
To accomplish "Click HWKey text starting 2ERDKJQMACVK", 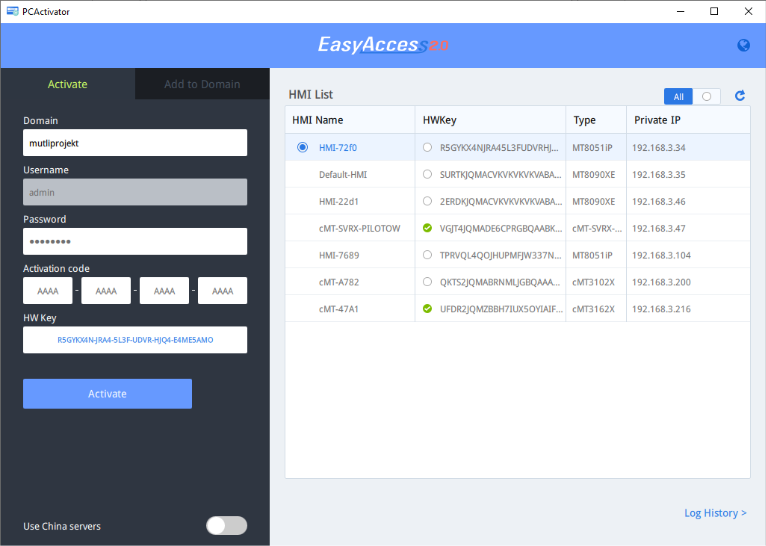I will 501,201.
